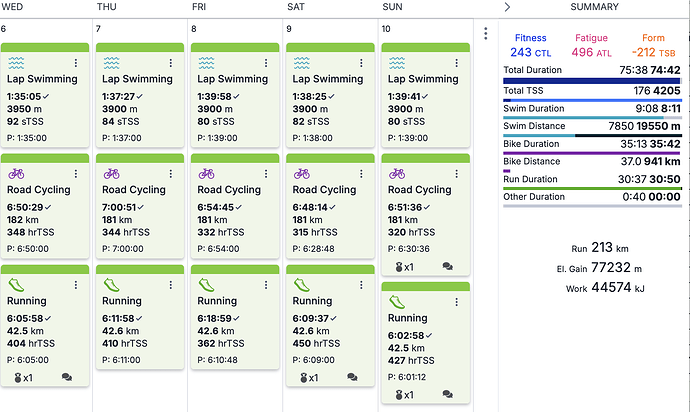This screenshot has height=412, width=690.
Task: Click kettlebell x1 badge on Sunday Road Cycling
Action: click(x=404, y=267)
